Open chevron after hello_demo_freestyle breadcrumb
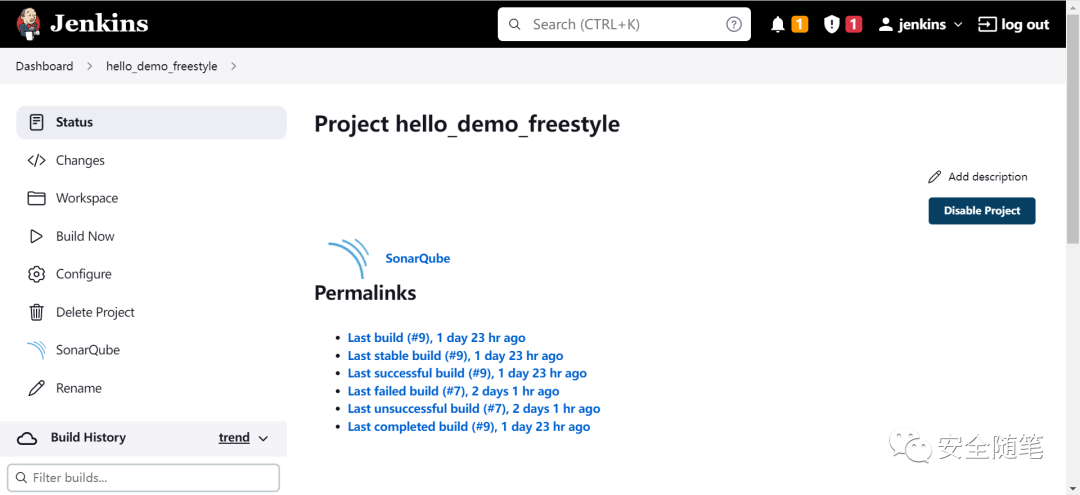Viewport: 1080px width, 495px height. (233, 66)
